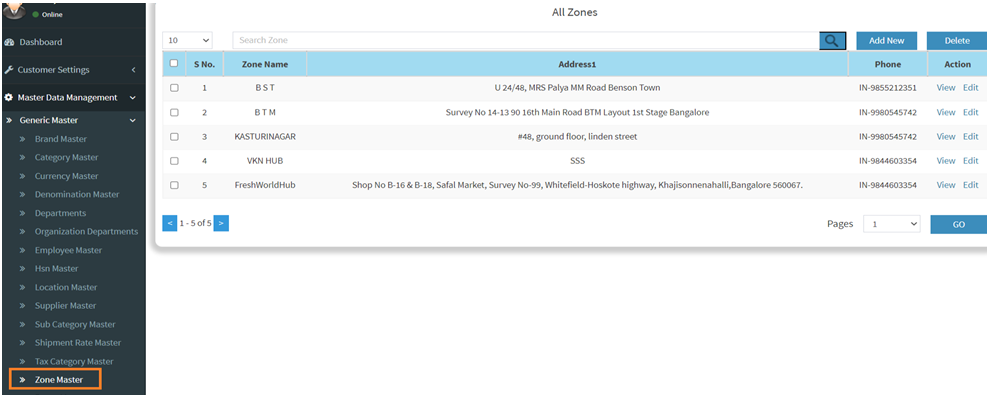Click the search magnifier icon
997x395 pixels.
coord(832,41)
